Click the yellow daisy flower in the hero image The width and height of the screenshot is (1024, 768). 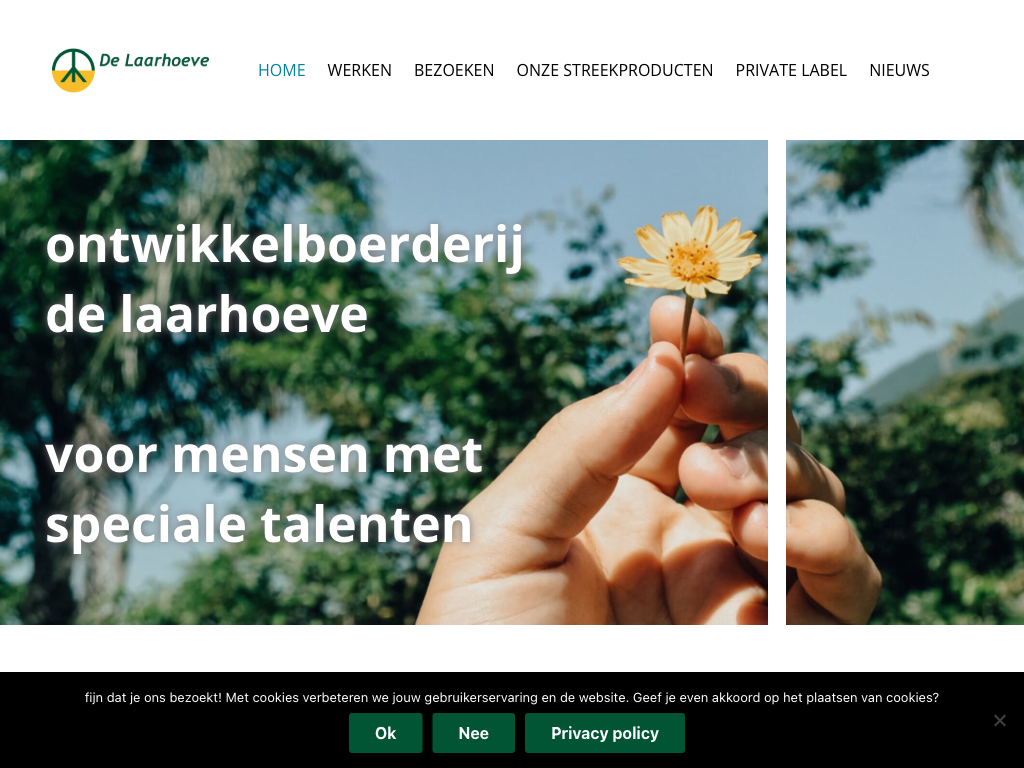tap(691, 251)
